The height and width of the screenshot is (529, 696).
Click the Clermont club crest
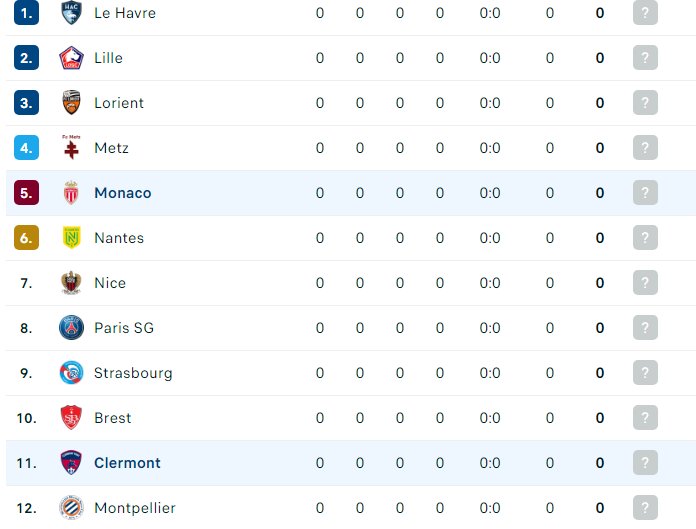[x=71, y=462]
